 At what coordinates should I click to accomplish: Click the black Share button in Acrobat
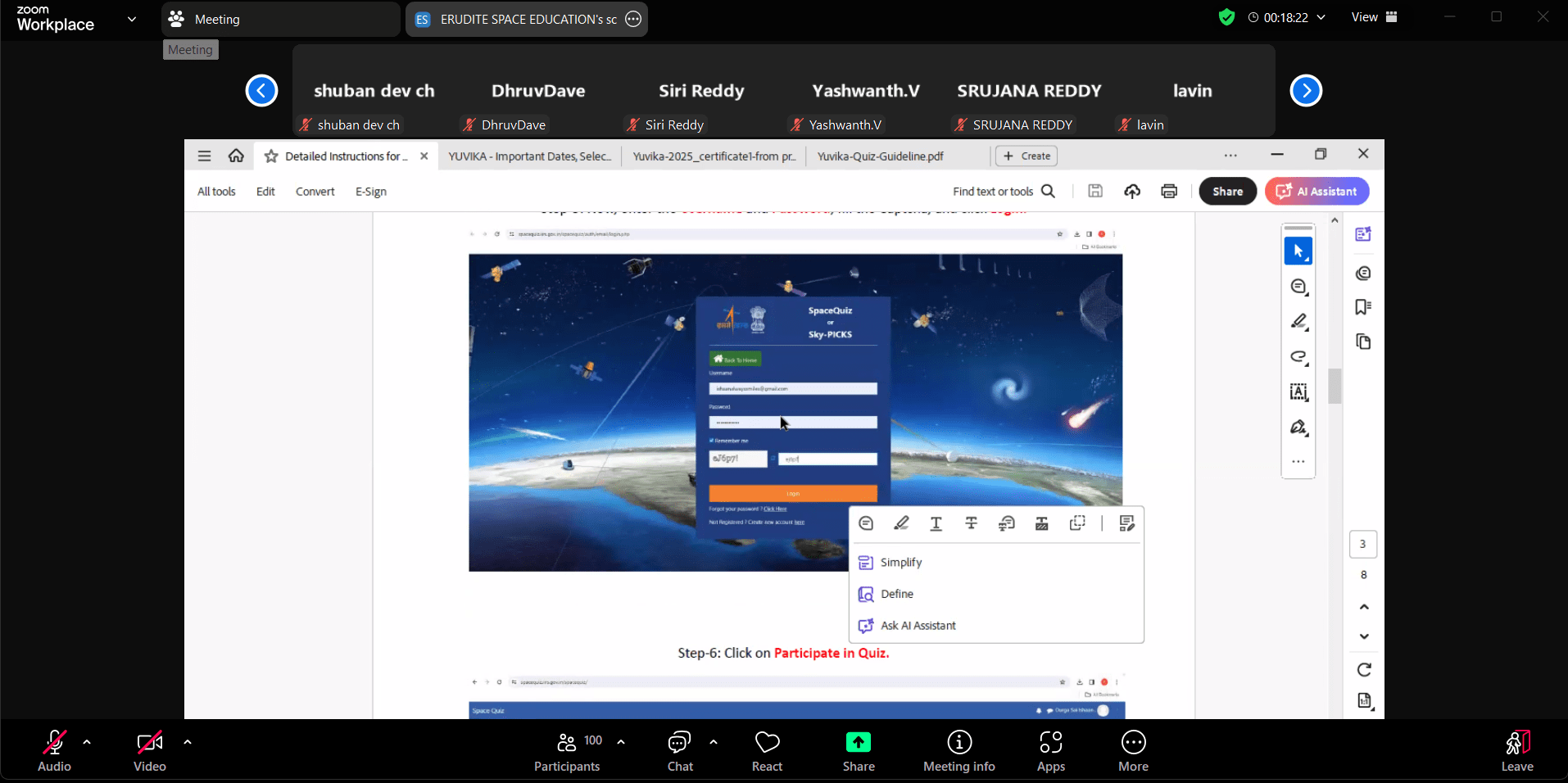point(1227,191)
